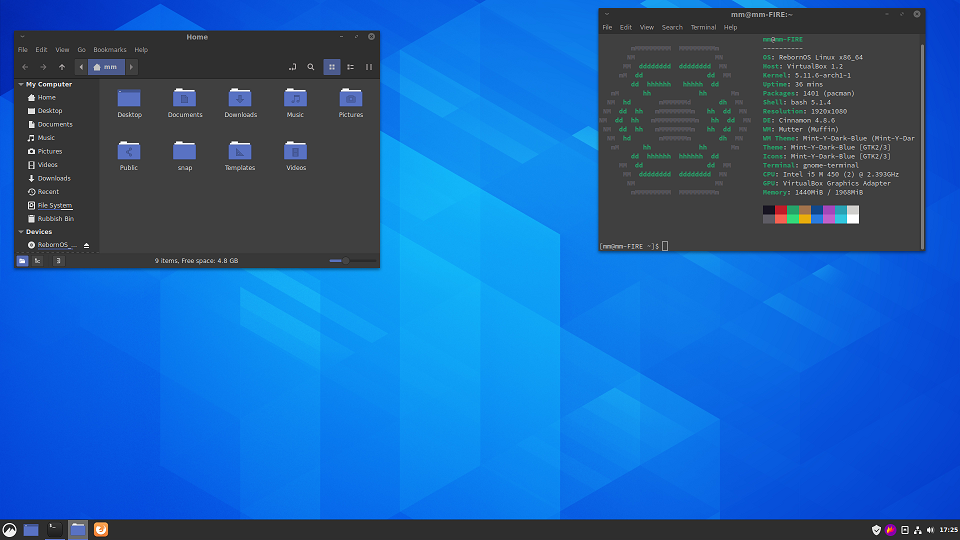
Task: Click the mm path bar button
Action: 106,67
